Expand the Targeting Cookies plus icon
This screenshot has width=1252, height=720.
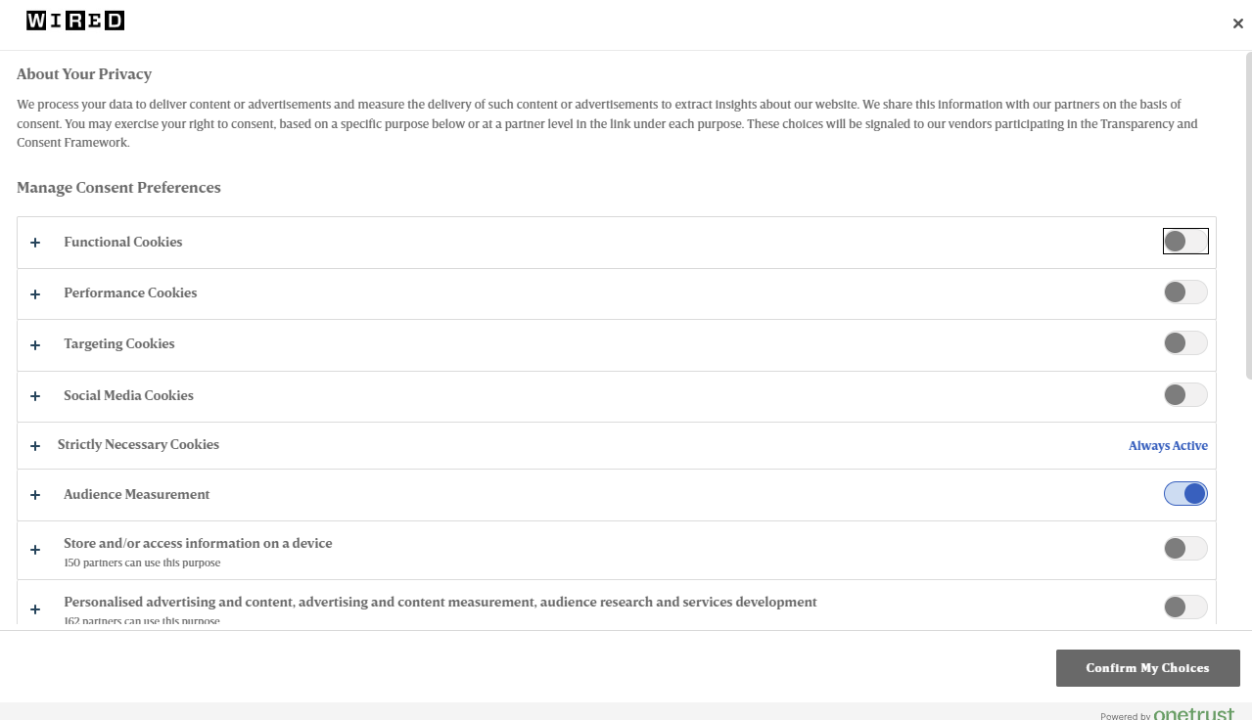[x=35, y=345]
